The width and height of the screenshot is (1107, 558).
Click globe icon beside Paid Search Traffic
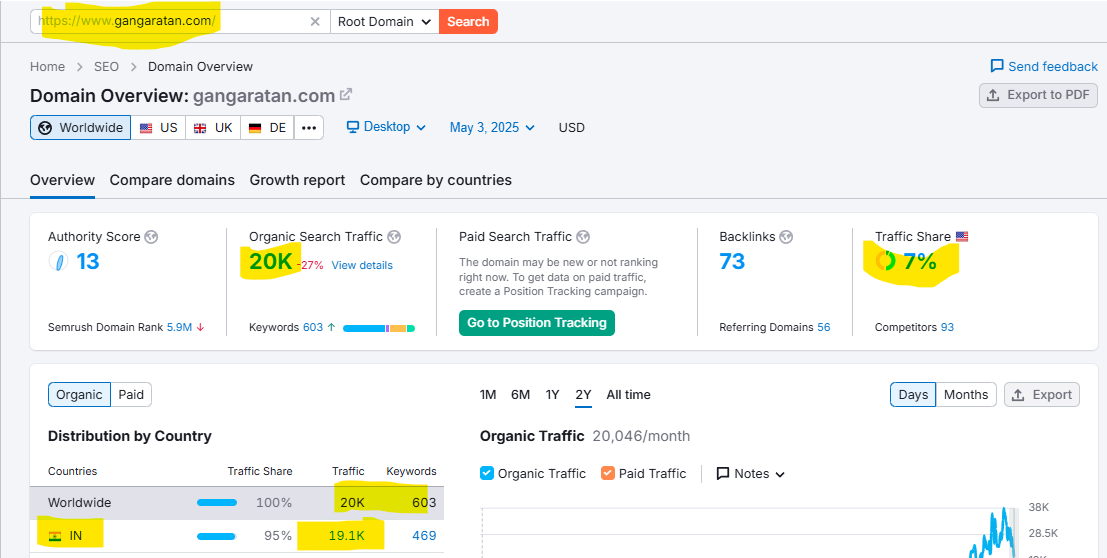(x=583, y=237)
